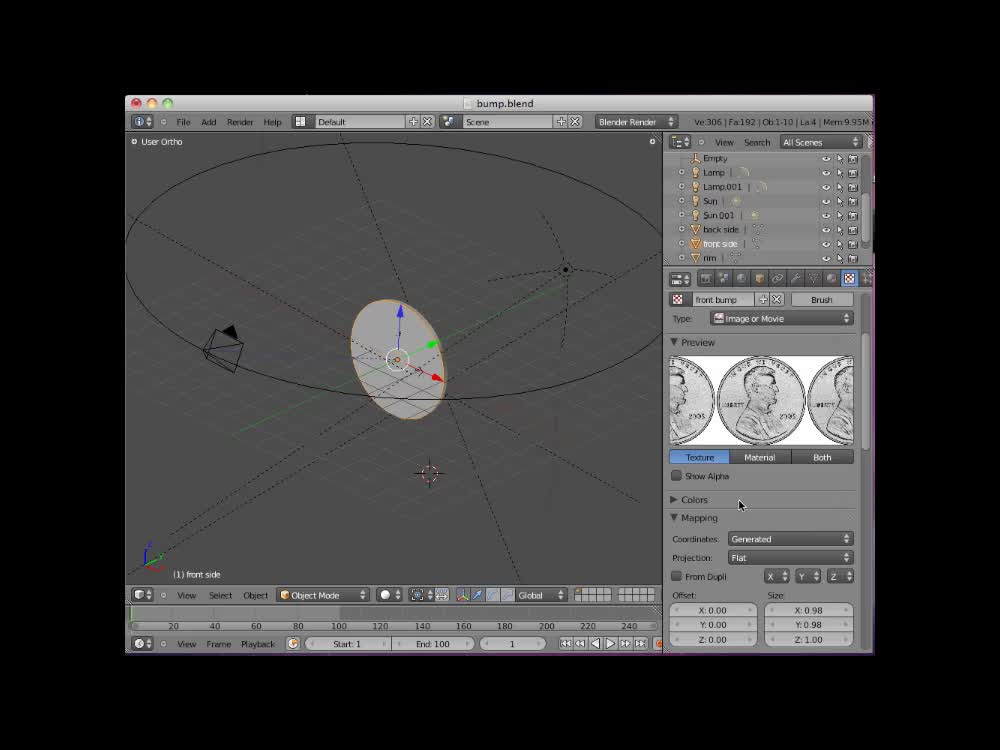Click the Brush button
This screenshot has height=750, width=1000.
tap(822, 299)
